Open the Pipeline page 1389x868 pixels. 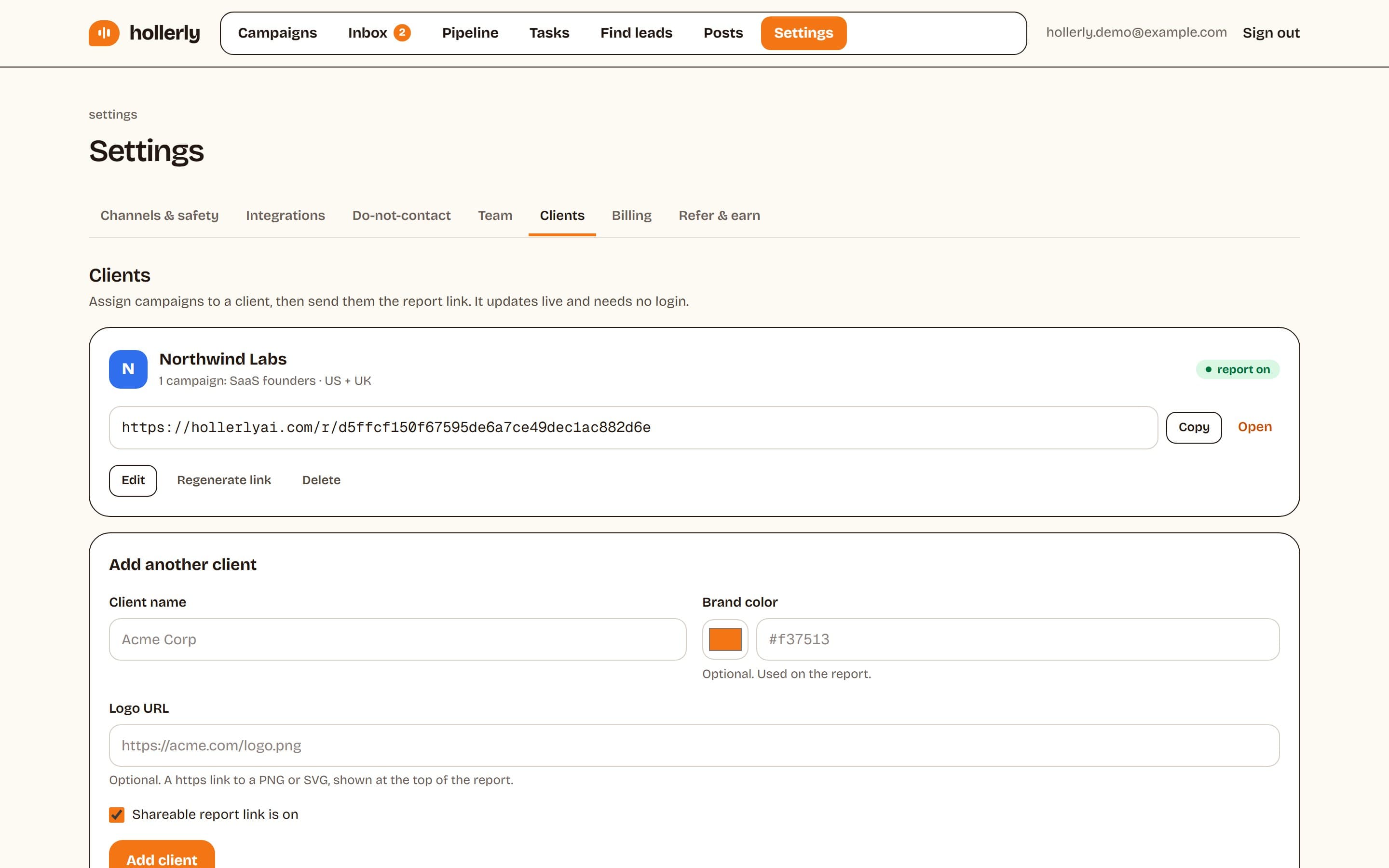point(470,33)
